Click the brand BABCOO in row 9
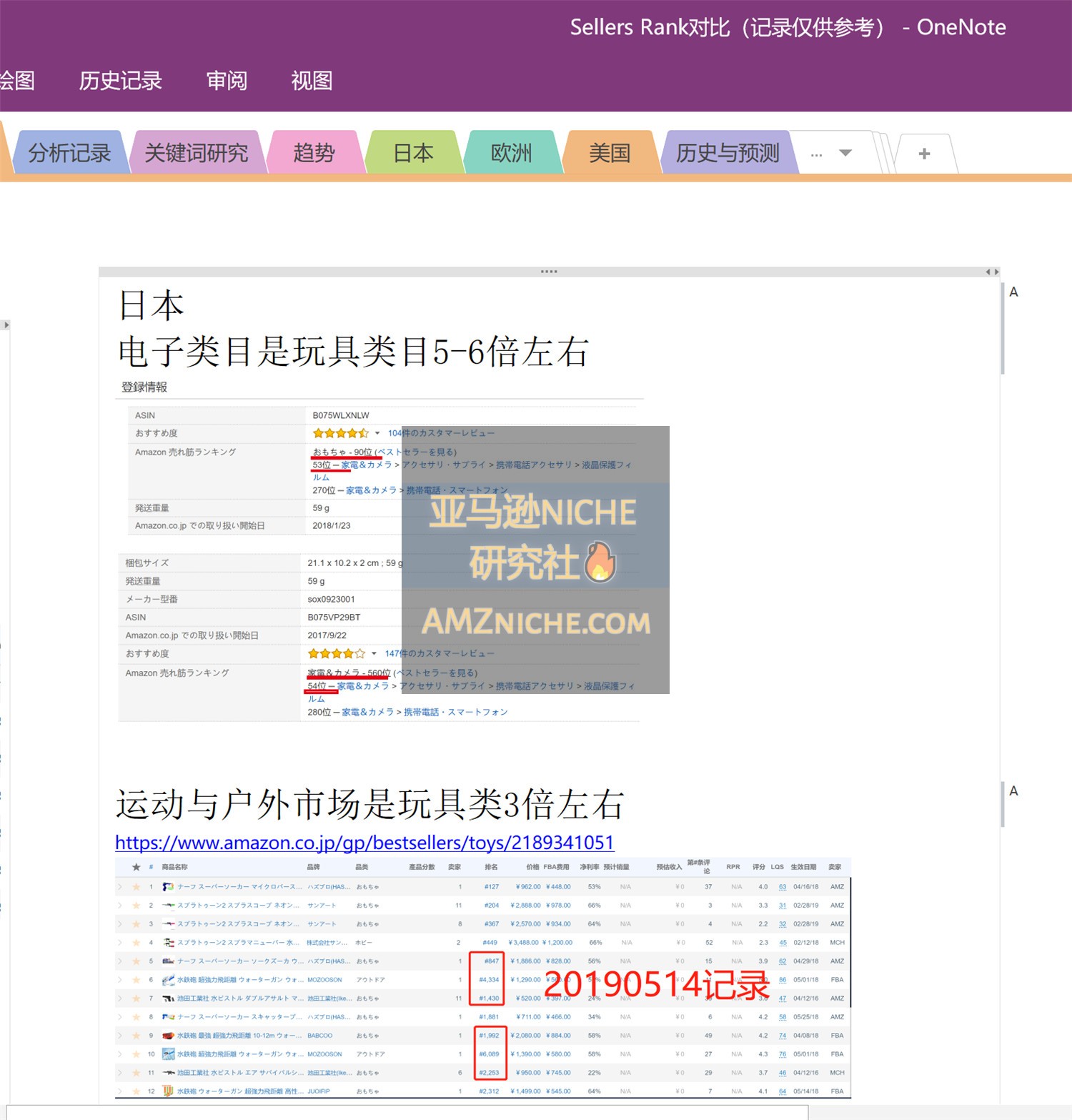This screenshot has height=1120, width=1072. click(320, 1036)
